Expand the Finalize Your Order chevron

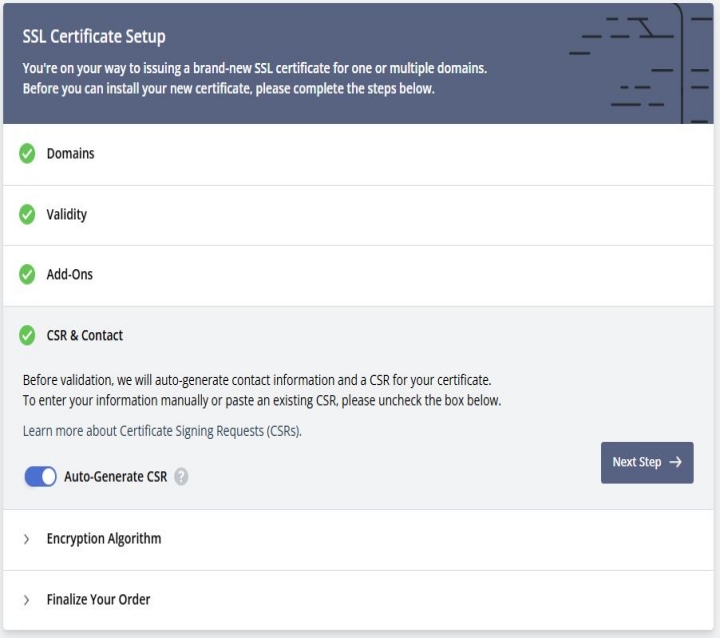[27, 600]
